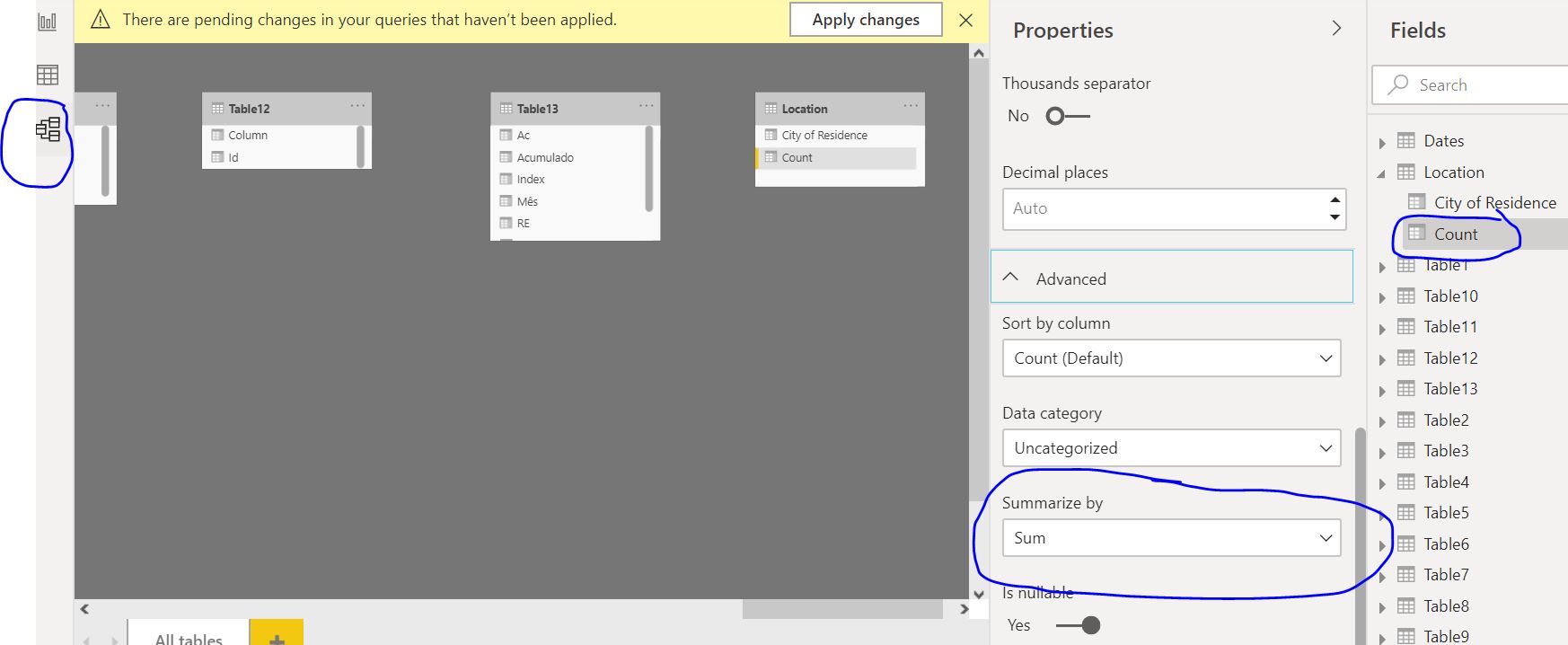The height and width of the screenshot is (645, 1568).
Task: Click the Dates table icon in Fields
Action: point(1406,140)
